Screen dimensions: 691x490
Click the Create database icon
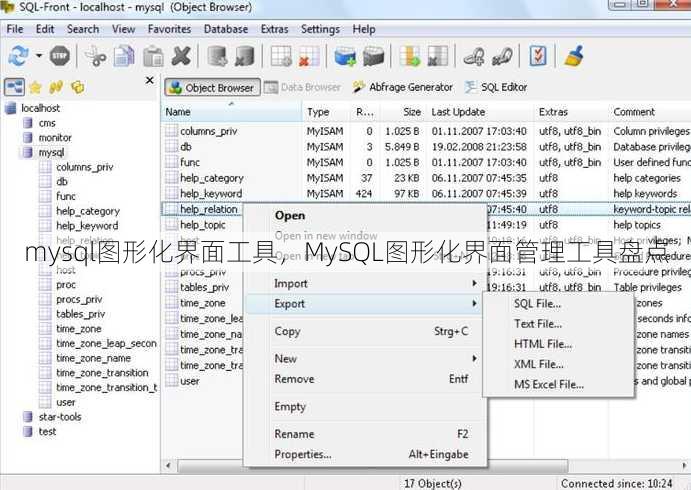[217, 56]
